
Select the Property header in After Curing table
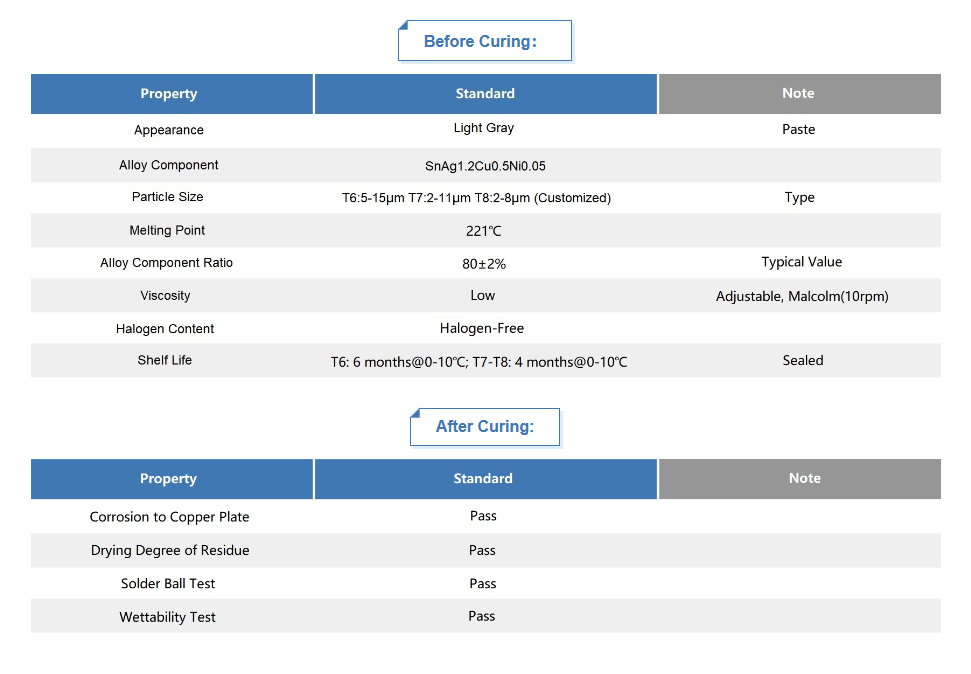172,479
